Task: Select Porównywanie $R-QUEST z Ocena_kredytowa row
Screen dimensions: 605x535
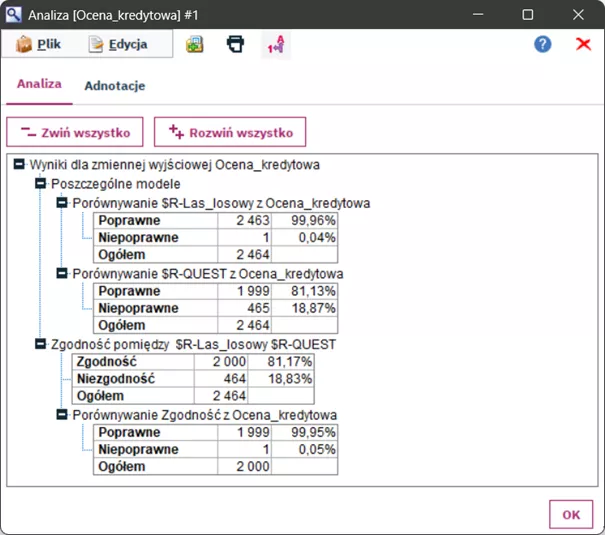Action: (x=208, y=274)
